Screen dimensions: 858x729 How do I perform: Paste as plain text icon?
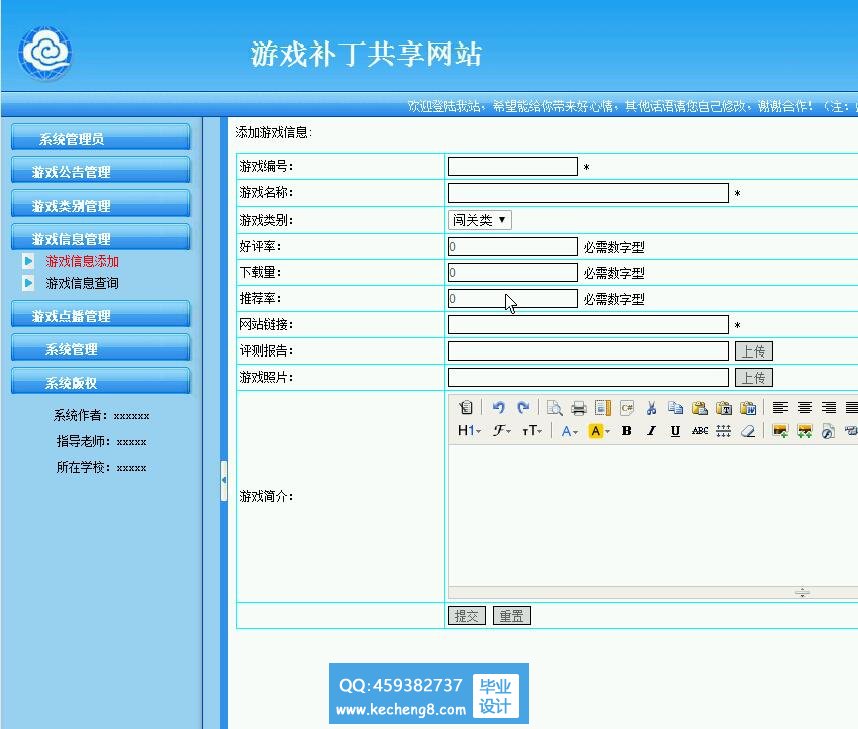(x=723, y=408)
